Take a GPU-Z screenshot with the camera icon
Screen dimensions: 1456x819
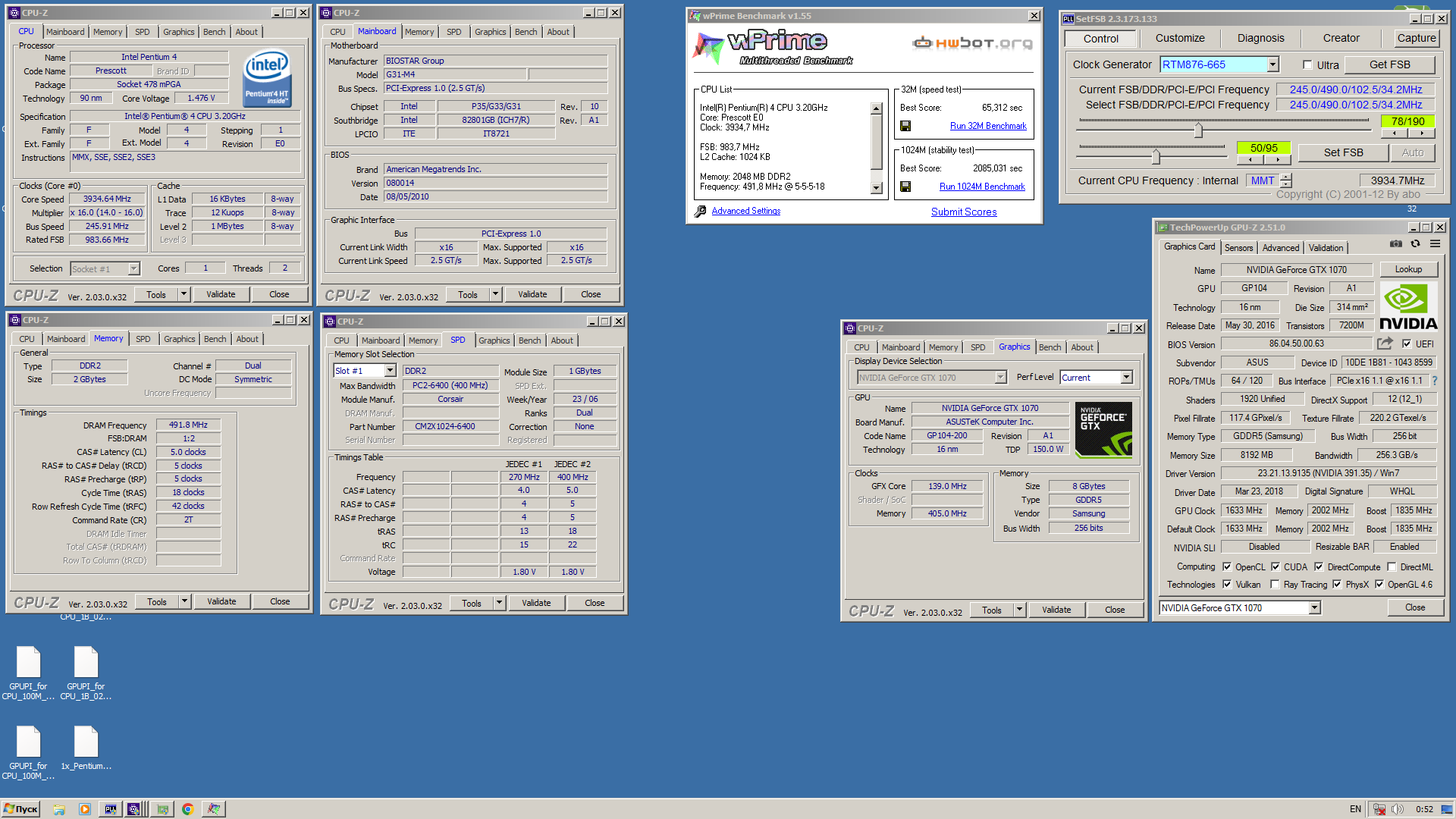coord(1396,244)
